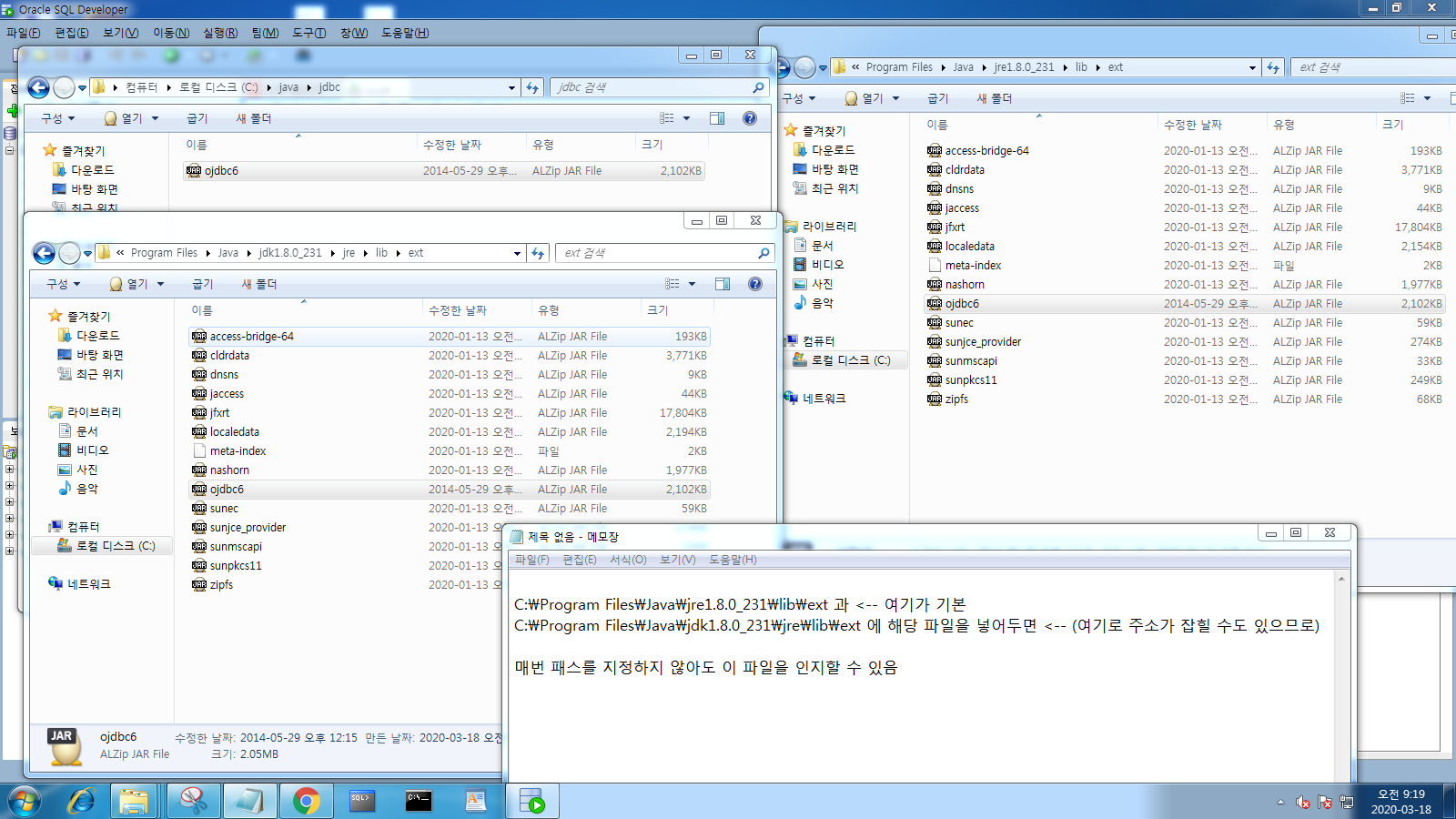Open view options arrow in the jdk1.8.0_231 window

[x=692, y=284]
